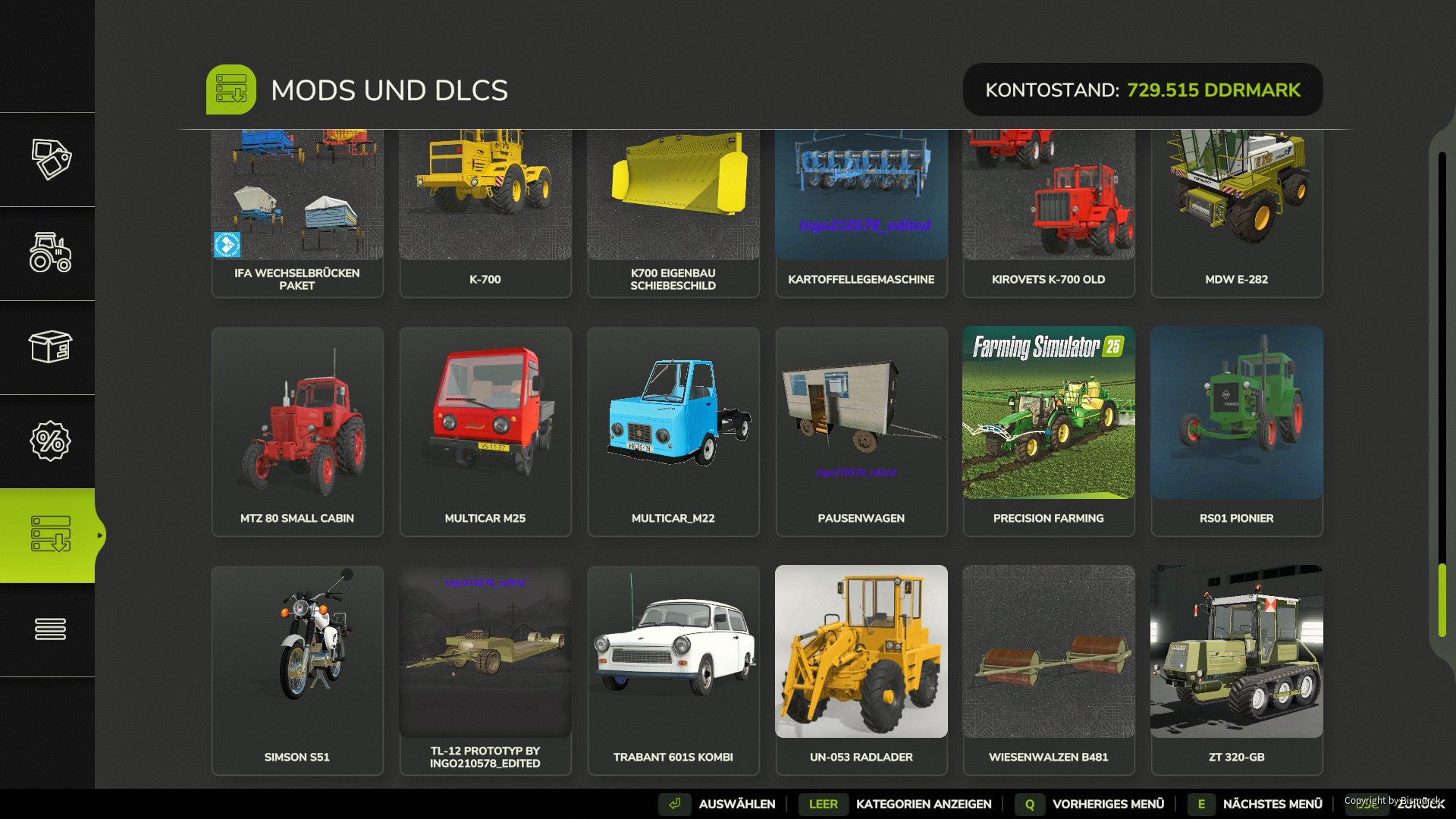Open the objects box sidebar icon

click(50, 347)
